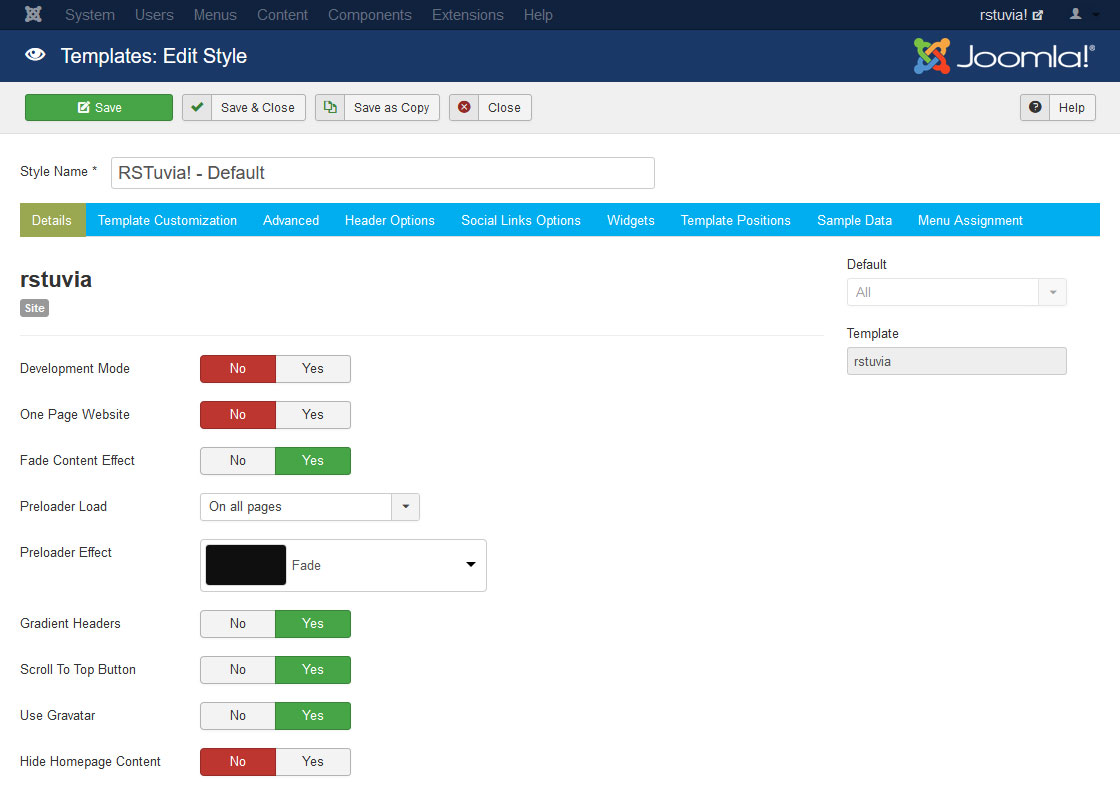Viewport: 1120px width, 812px height.
Task: Click the Preloader Load label text
Action: tap(64, 506)
